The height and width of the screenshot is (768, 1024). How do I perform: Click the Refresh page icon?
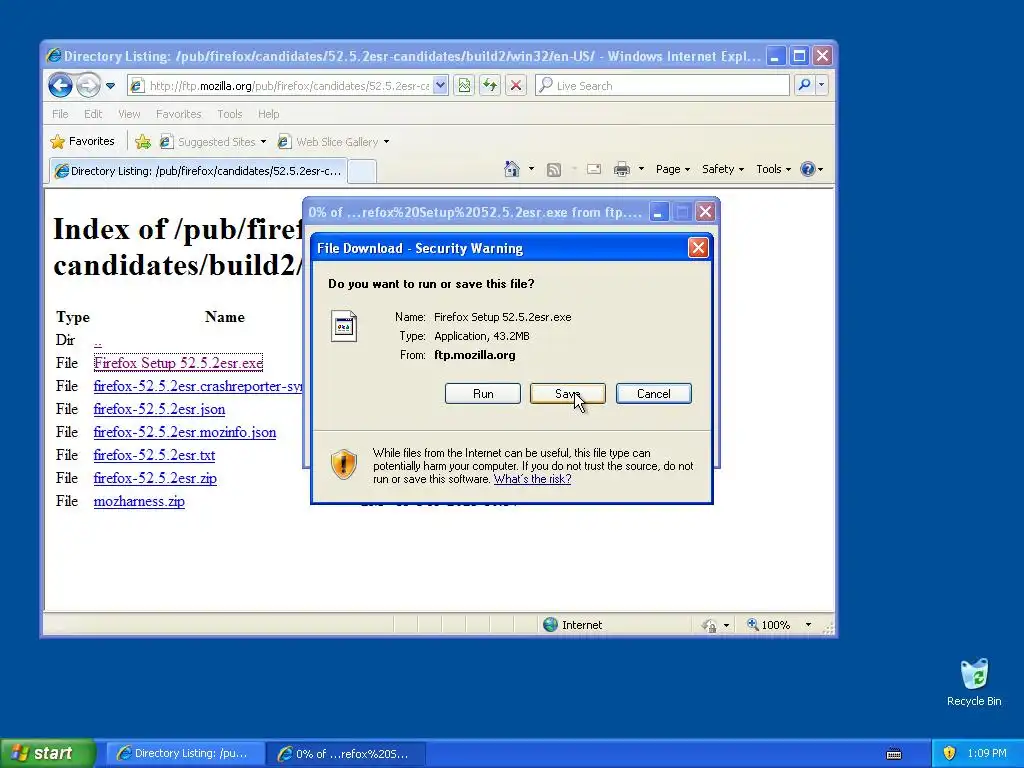(490, 86)
